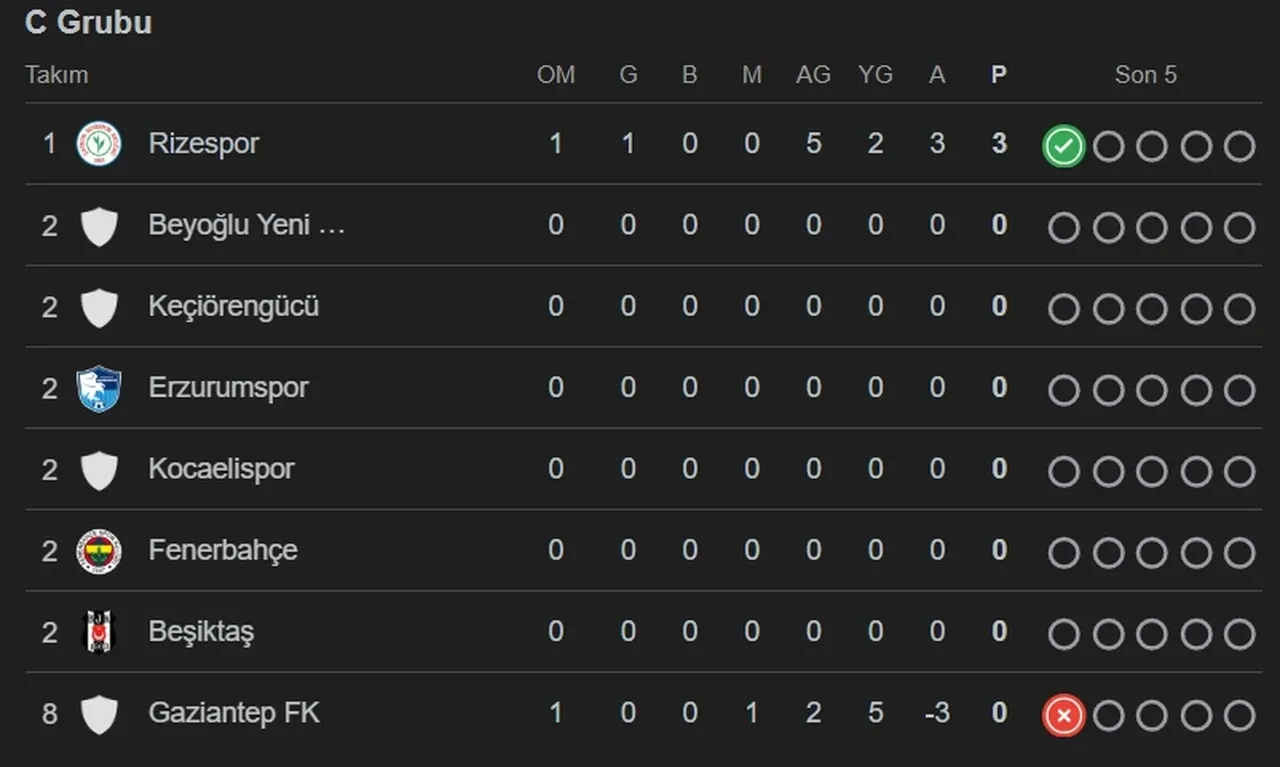Click the Erzurumspor team logo
1280x767 pixels.
(x=99, y=388)
